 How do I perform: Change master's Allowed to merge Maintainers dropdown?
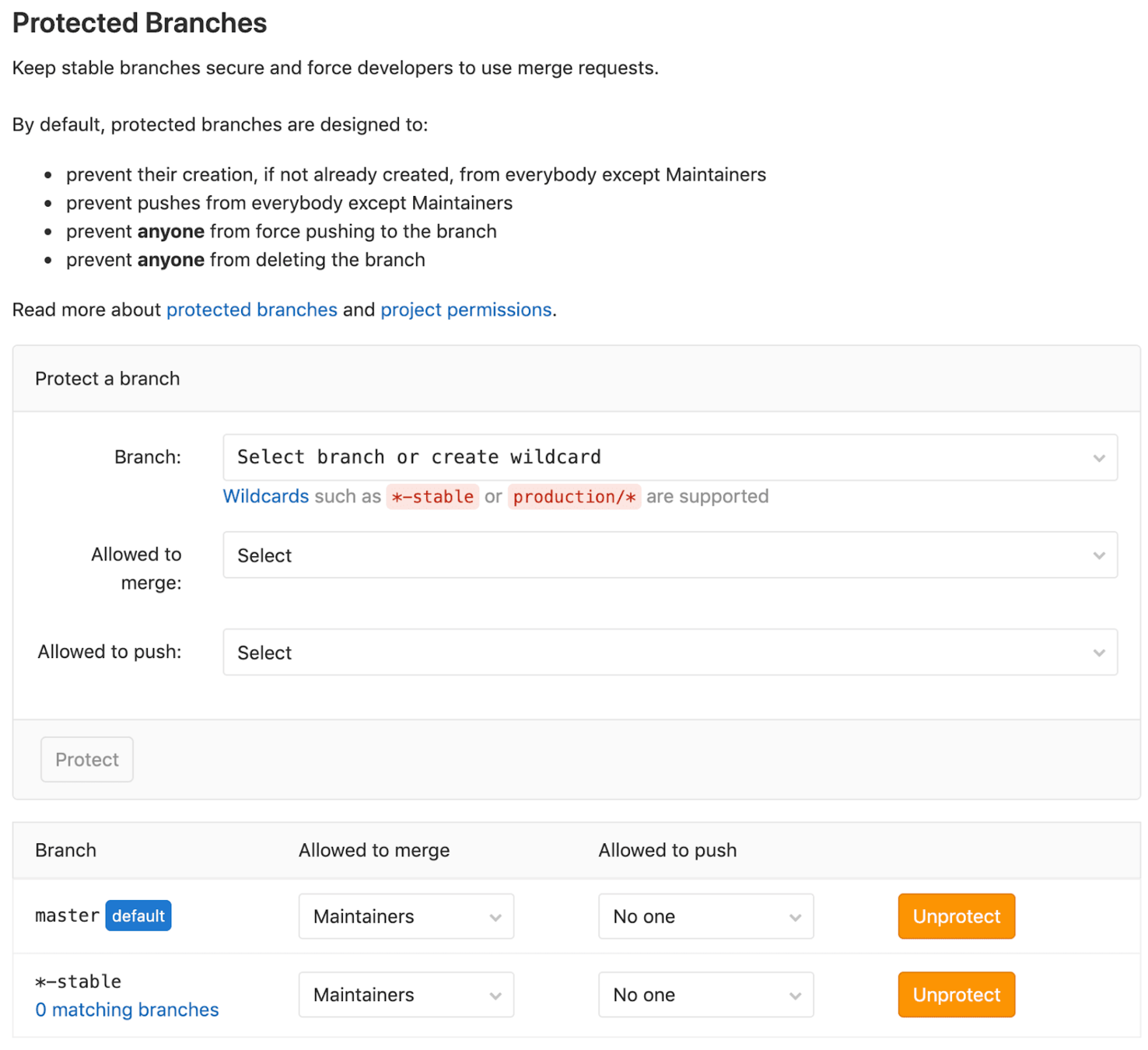point(405,916)
